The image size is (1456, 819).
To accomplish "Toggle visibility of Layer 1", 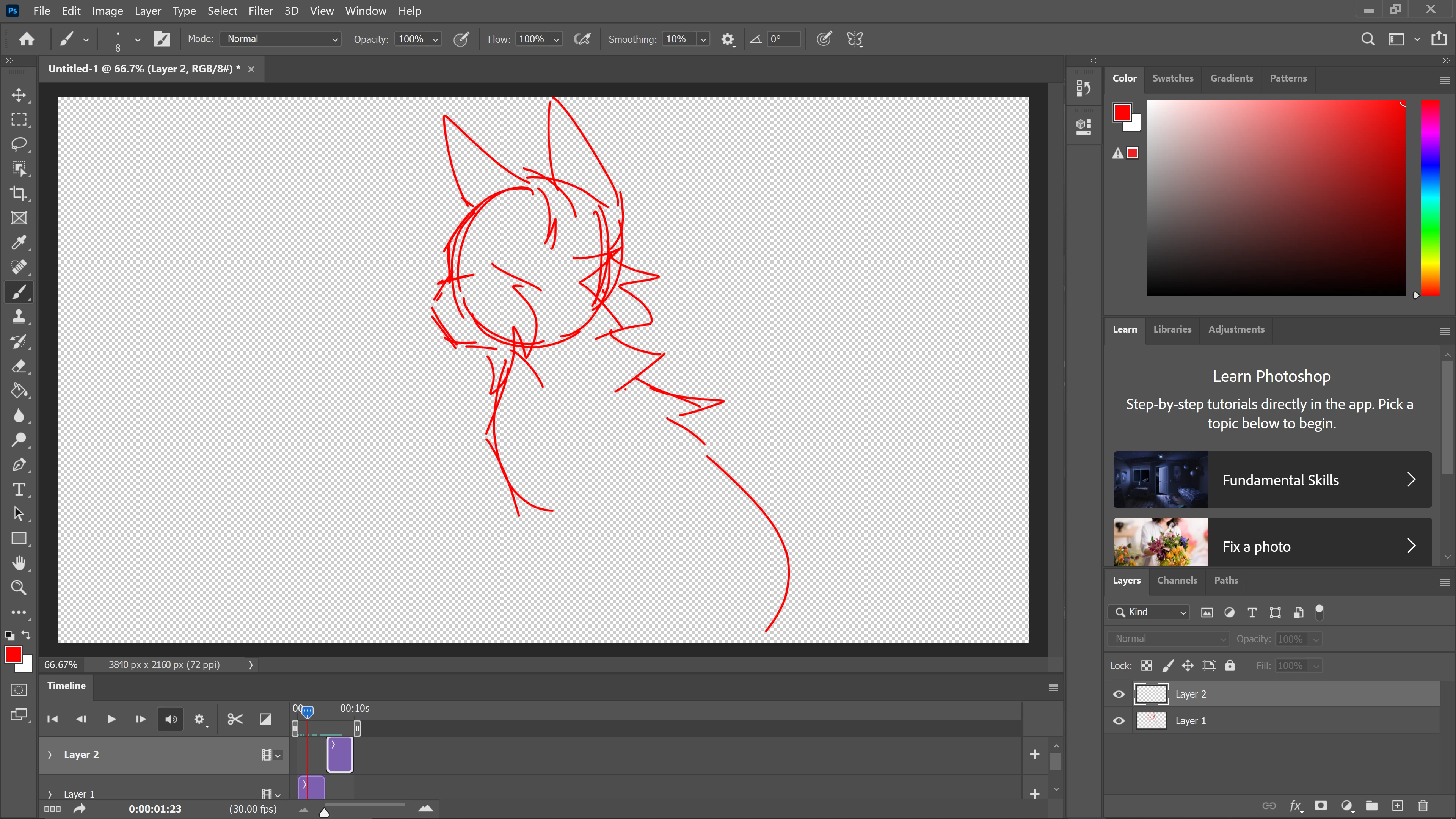I will click(1119, 721).
